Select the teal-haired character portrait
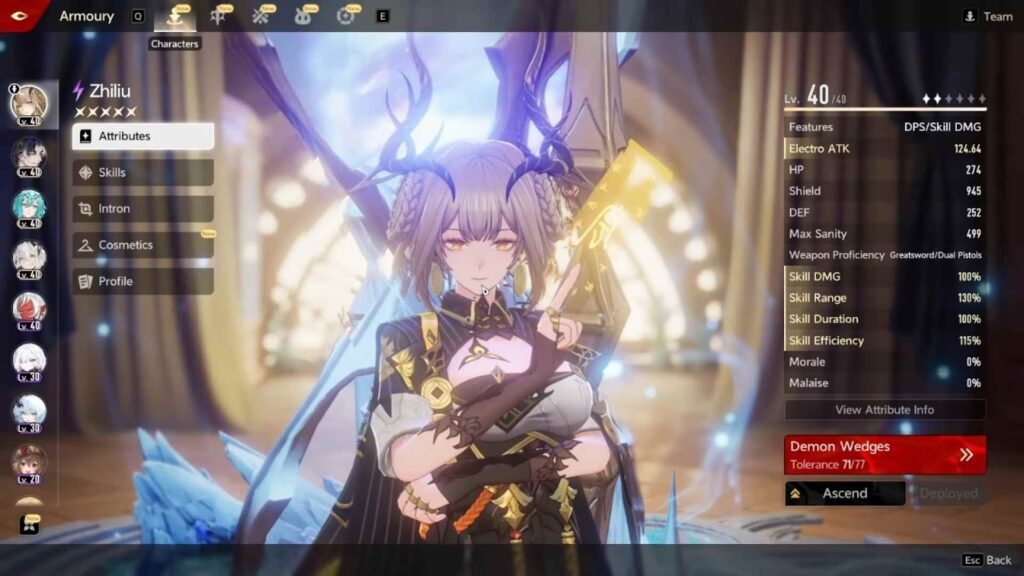Image resolution: width=1024 pixels, height=576 pixels. coord(28,205)
